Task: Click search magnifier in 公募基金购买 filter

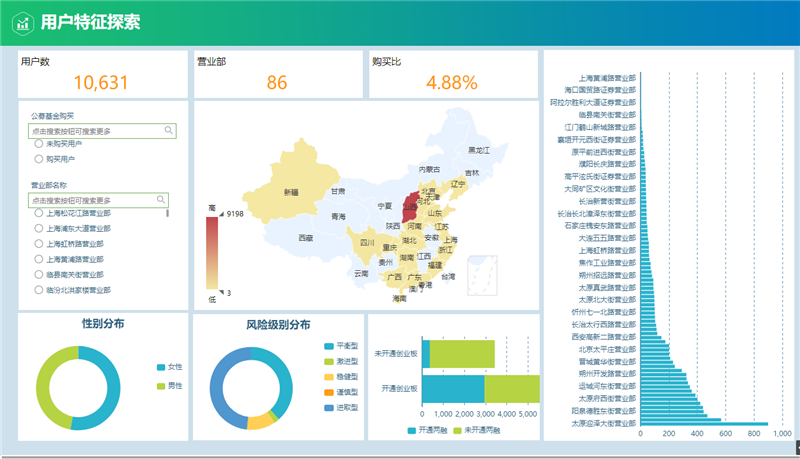Action: point(168,130)
